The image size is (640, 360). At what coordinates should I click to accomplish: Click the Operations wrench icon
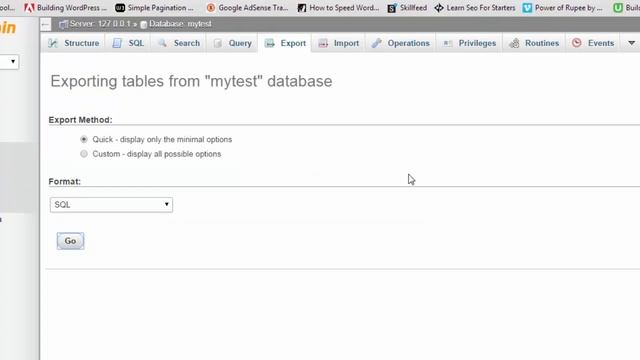pos(376,43)
